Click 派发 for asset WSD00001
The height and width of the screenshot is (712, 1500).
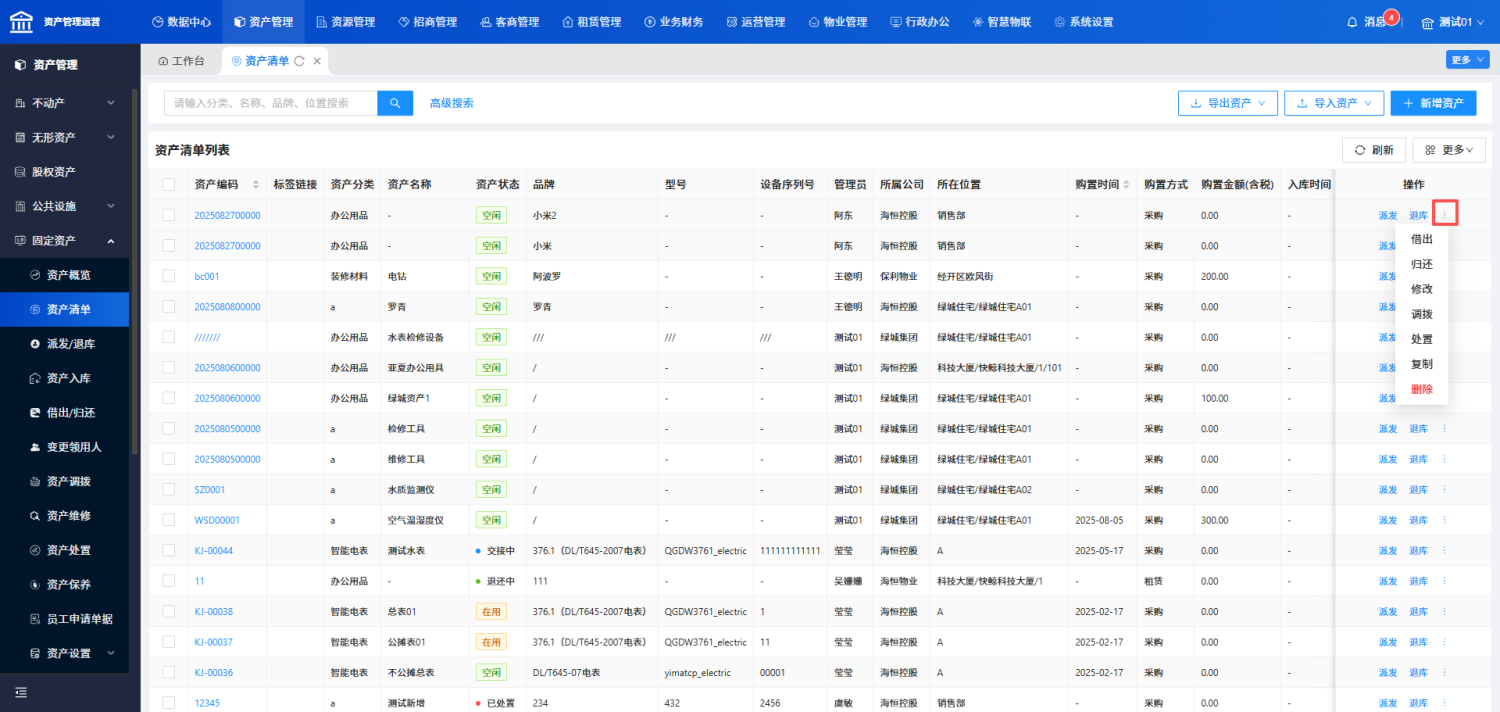pos(1388,520)
